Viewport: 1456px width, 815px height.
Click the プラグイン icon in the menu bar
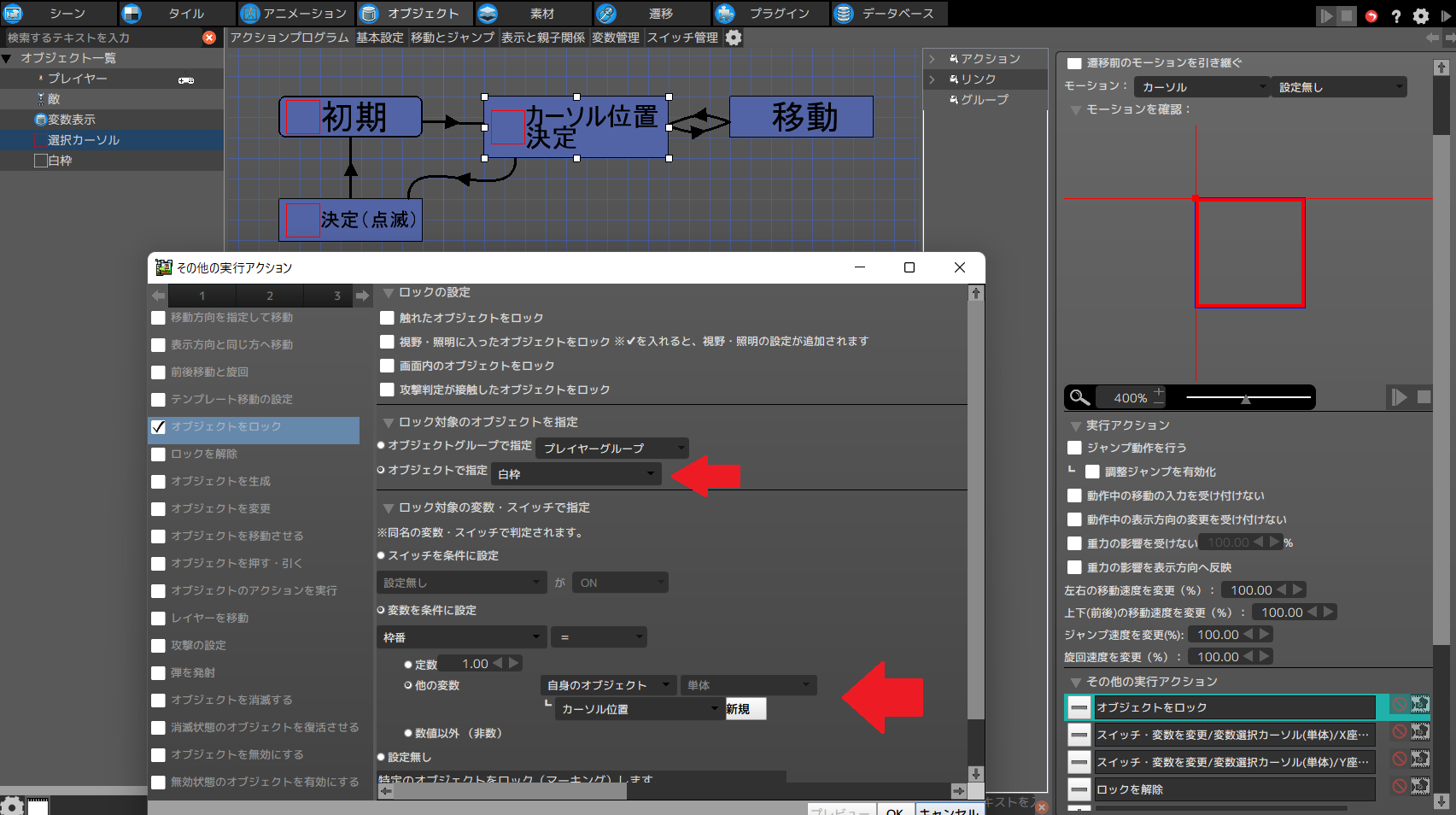point(725,13)
